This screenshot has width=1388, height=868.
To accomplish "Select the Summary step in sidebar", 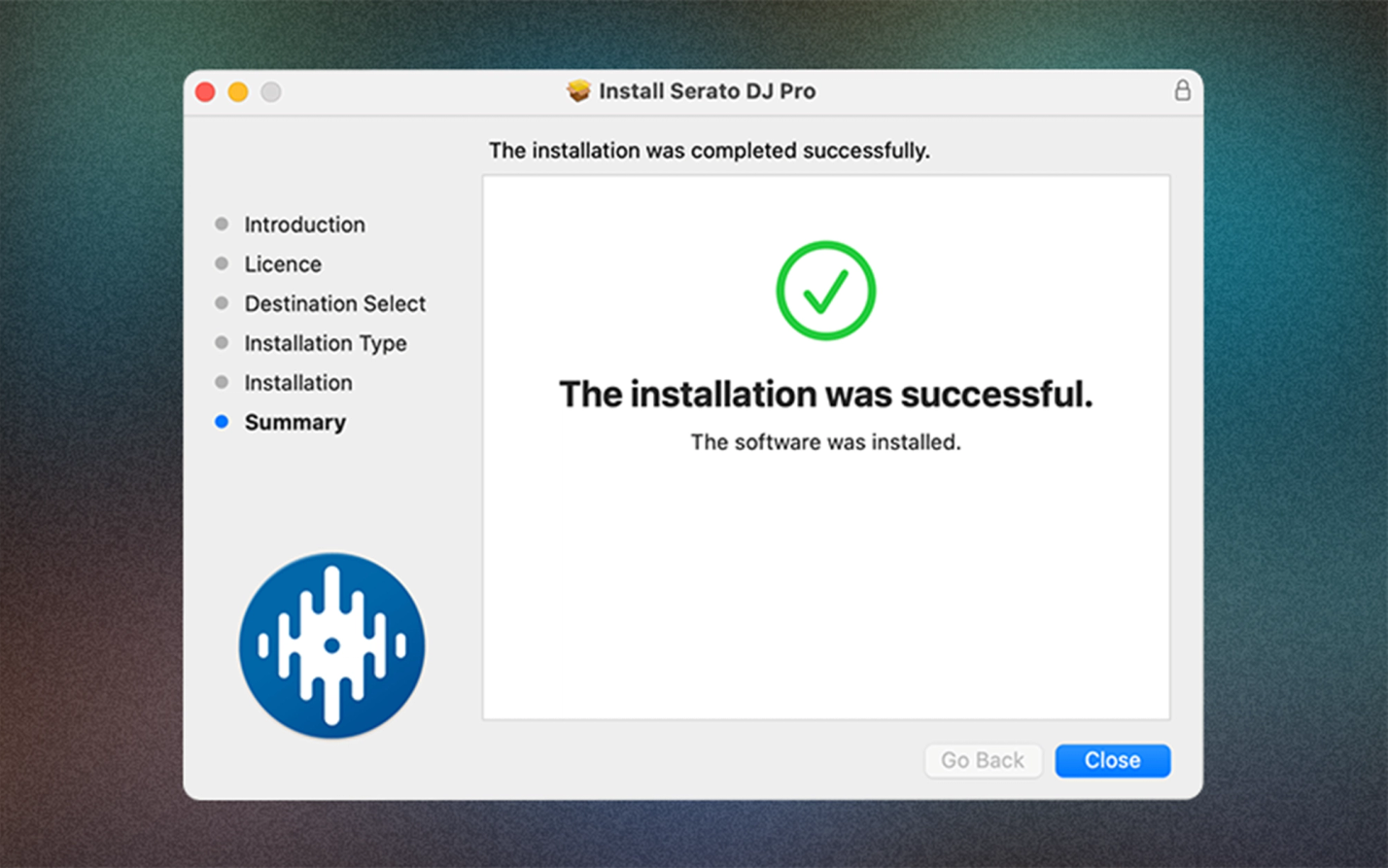I will 295,422.
